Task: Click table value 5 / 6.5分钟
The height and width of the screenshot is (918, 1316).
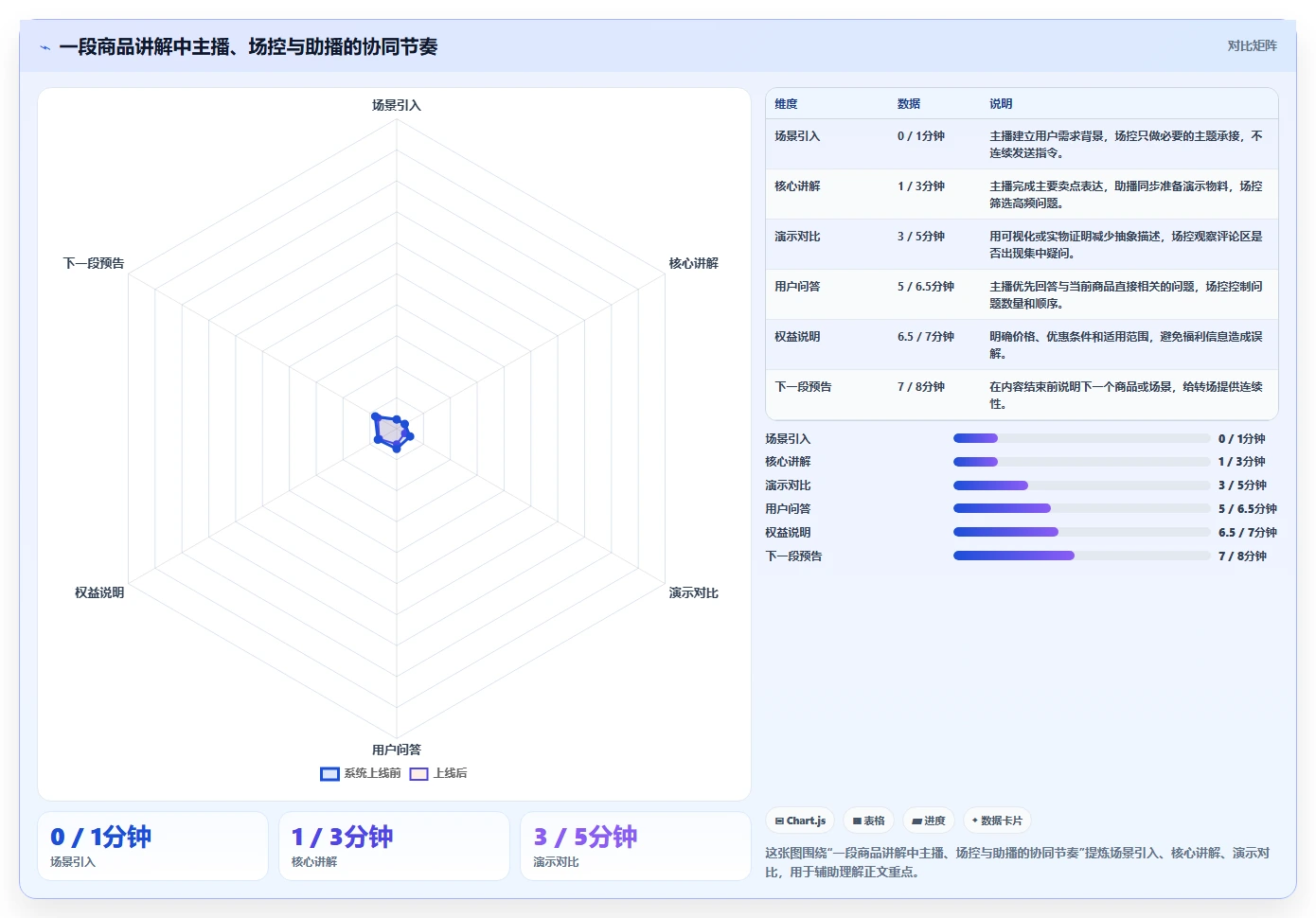Action: 926,287
